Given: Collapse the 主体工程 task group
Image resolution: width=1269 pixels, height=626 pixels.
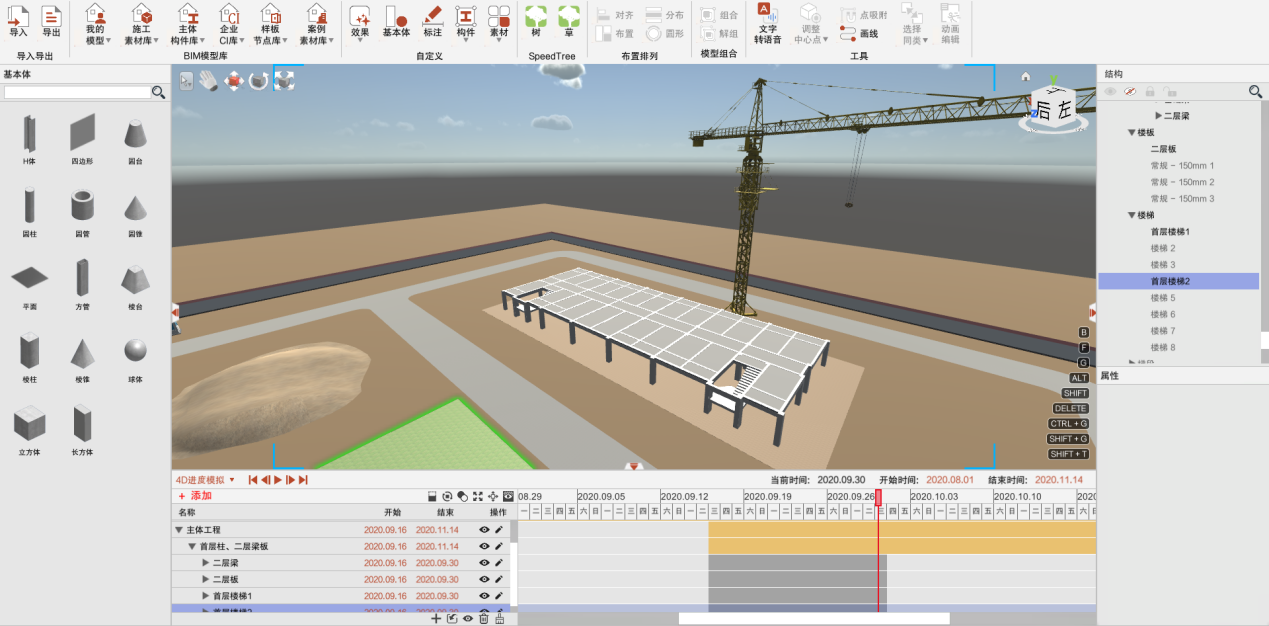Looking at the screenshot, I should pos(178,531).
